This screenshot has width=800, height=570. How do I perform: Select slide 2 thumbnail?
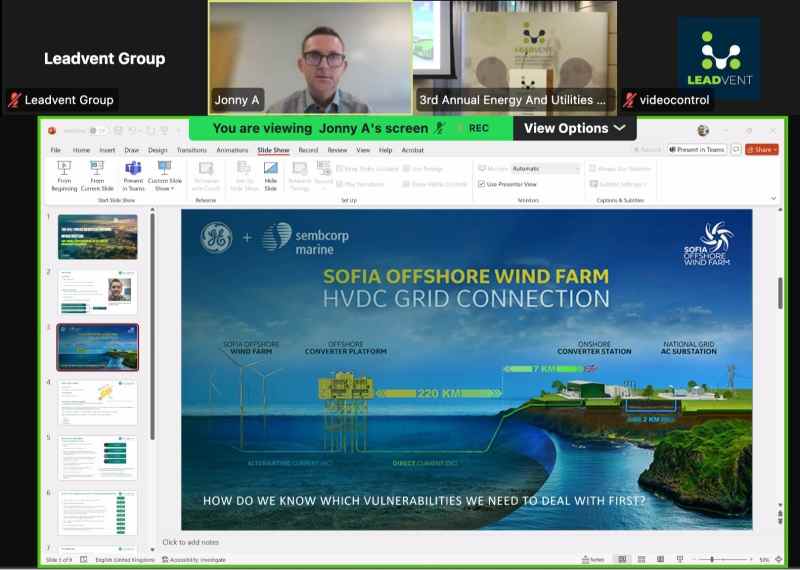pyautogui.click(x=97, y=292)
